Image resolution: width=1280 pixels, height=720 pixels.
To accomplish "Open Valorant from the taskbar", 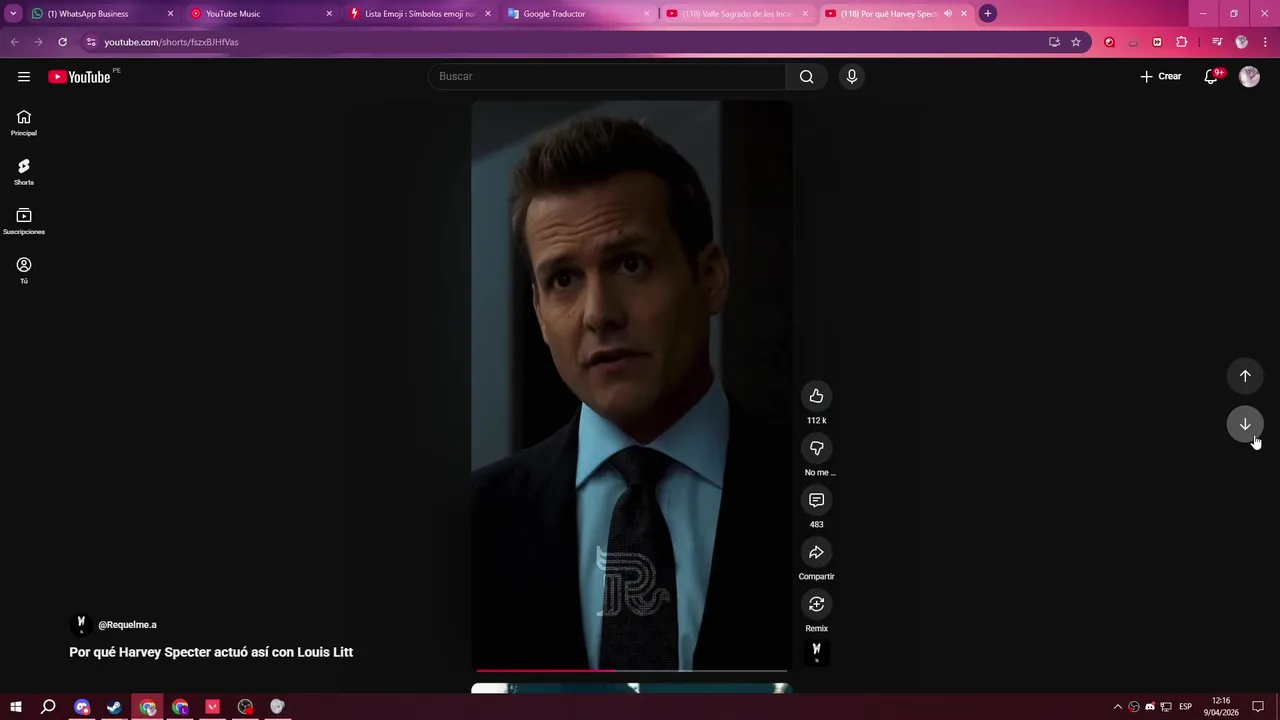I will pyautogui.click(x=212, y=707).
